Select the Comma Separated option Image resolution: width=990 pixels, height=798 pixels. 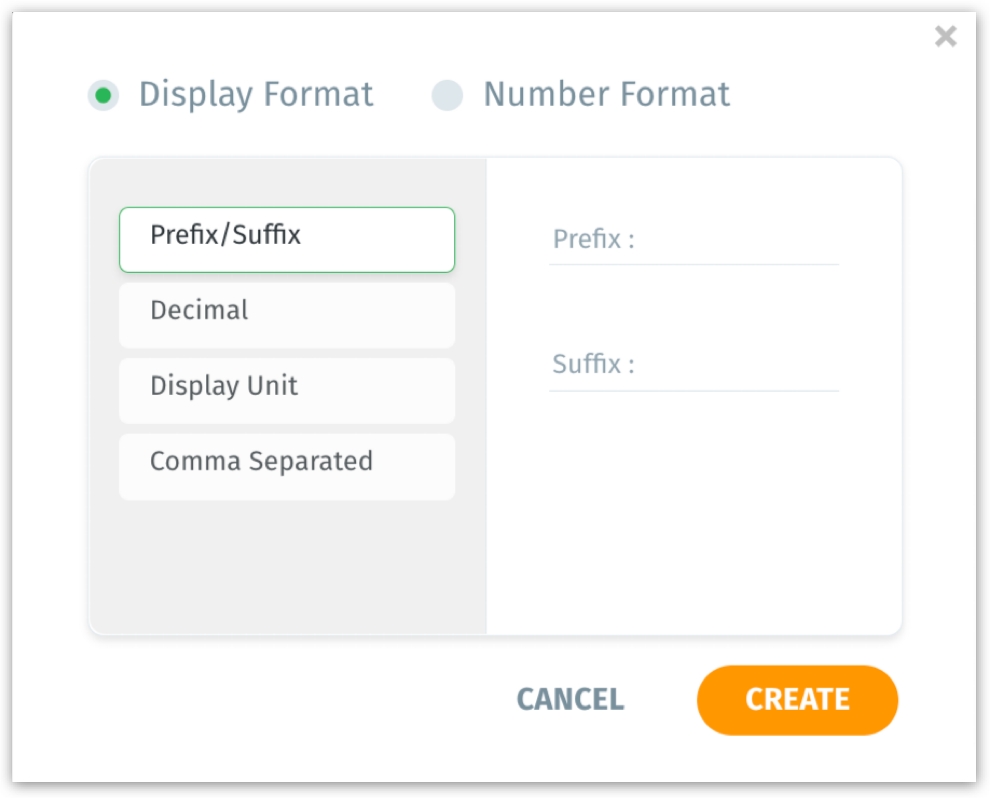[287, 466]
